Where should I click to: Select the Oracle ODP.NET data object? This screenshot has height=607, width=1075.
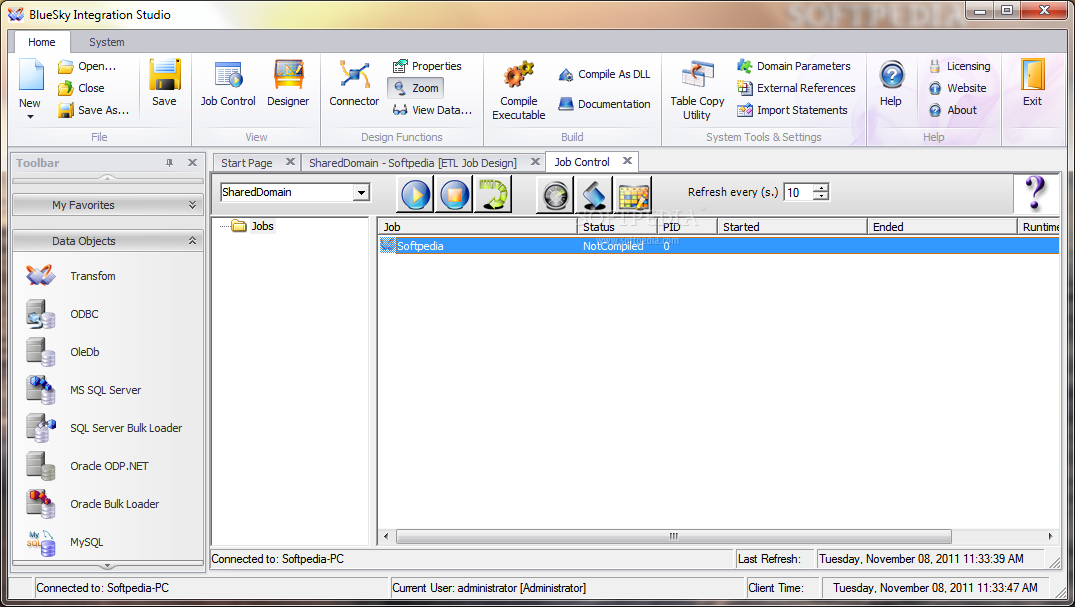(88, 466)
